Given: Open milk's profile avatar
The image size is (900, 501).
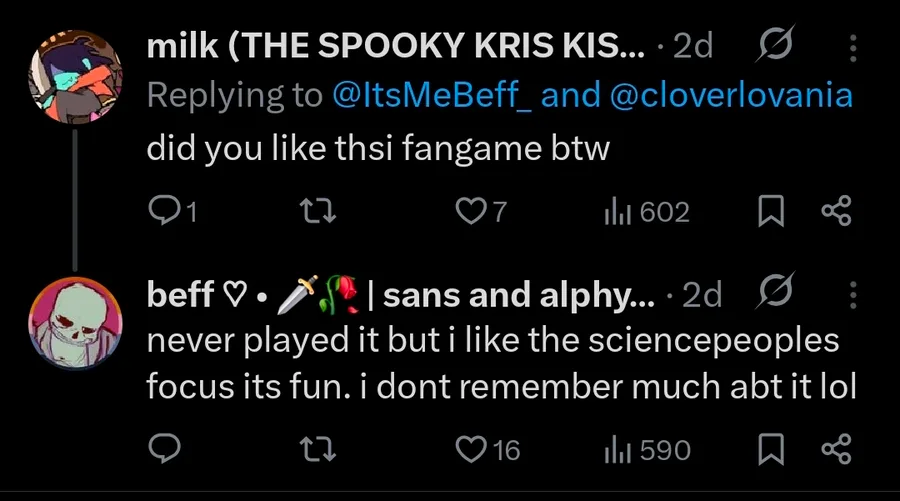Looking at the screenshot, I should (75, 76).
